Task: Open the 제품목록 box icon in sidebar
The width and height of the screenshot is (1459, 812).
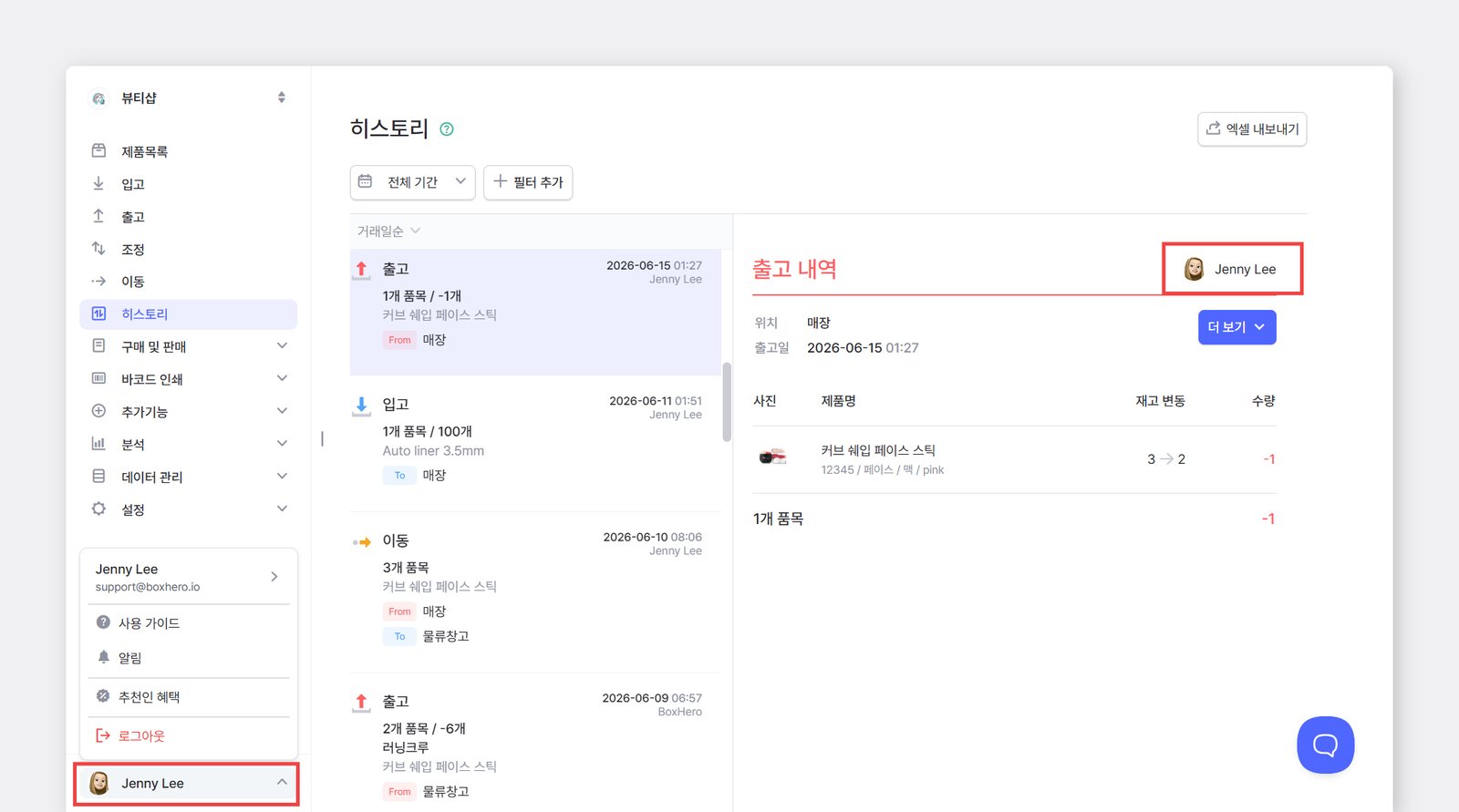Action: pyautogui.click(x=98, y=150)
